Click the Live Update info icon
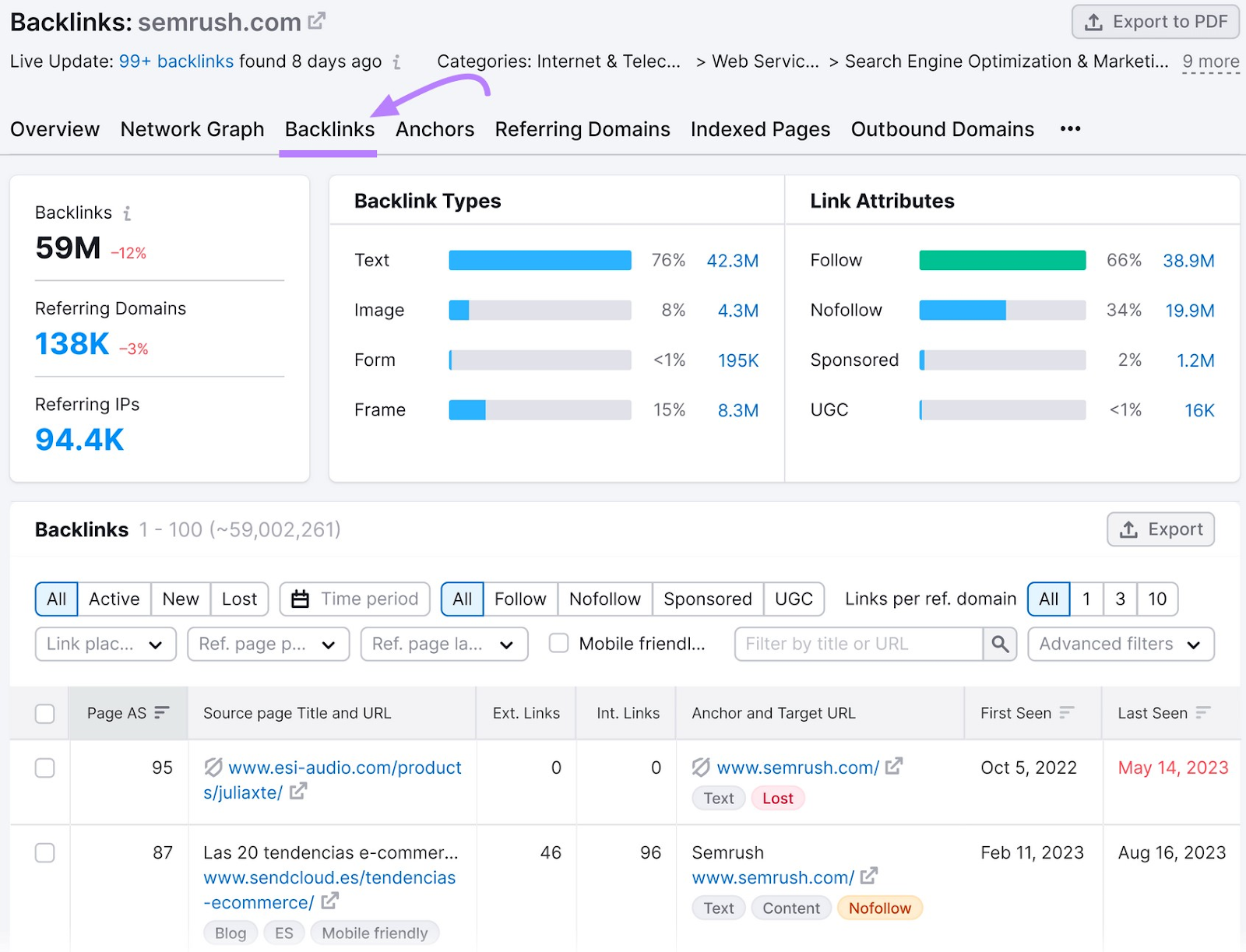Image resolution: width=1246 pixels, height=952 pixels. pos(396,61)
